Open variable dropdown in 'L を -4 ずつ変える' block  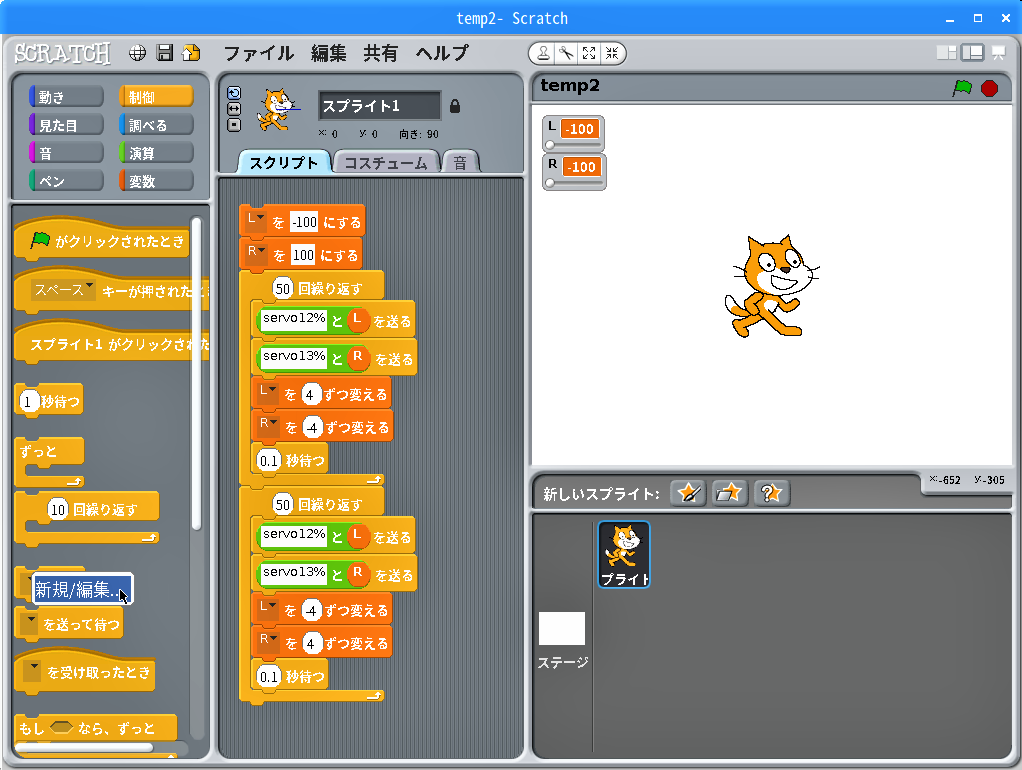tap(267, 609)
